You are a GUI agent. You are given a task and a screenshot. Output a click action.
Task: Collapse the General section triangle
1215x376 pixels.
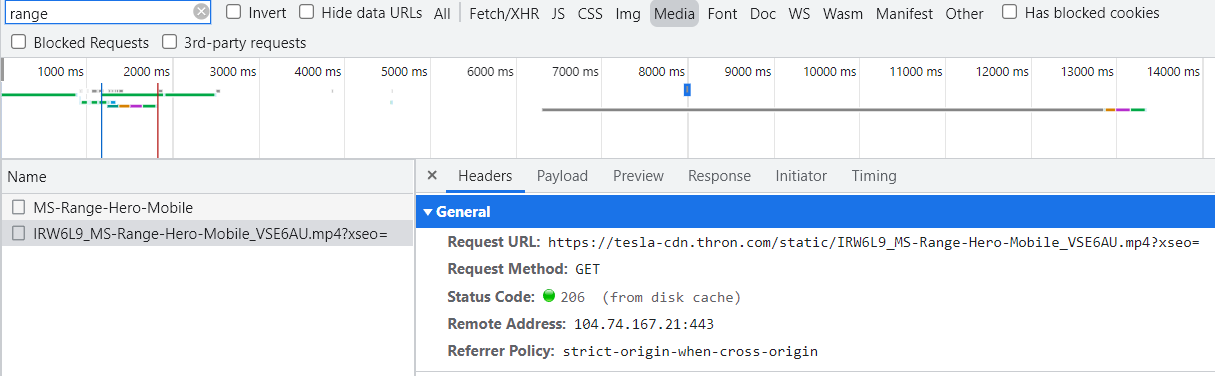[x=428, y=212]
